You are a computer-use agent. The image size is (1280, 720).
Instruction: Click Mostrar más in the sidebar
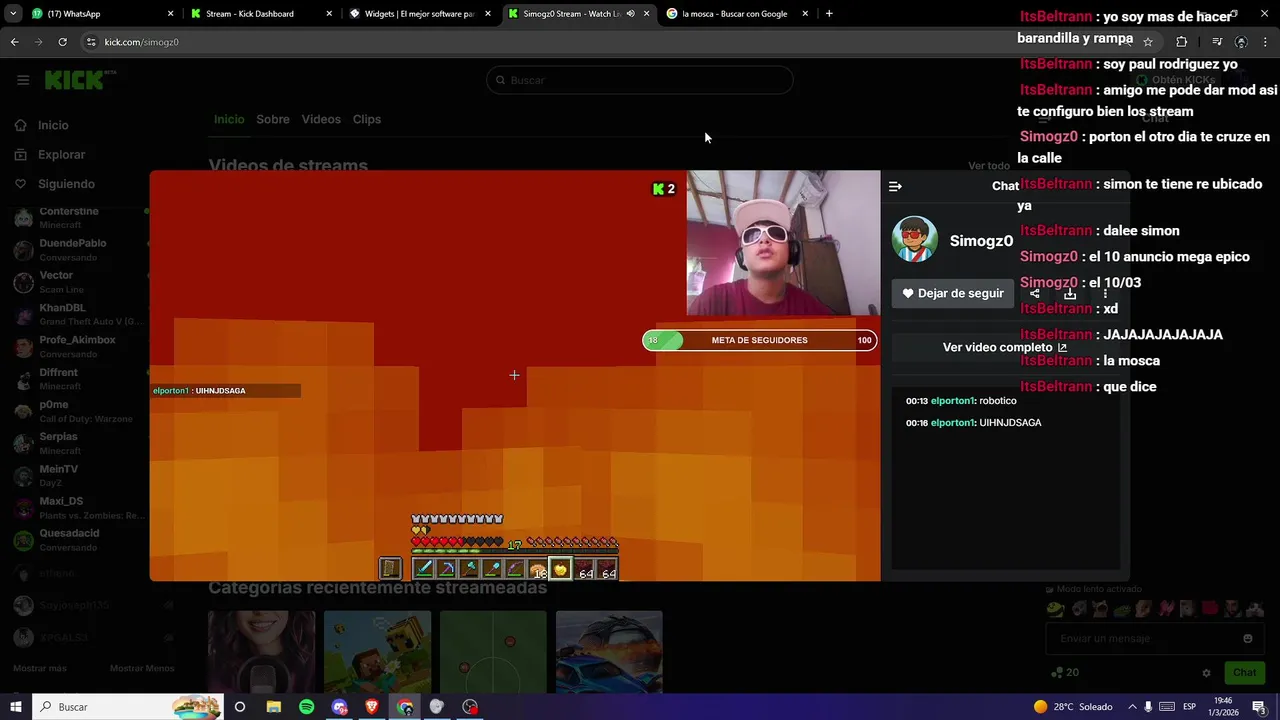coord(40,668)
